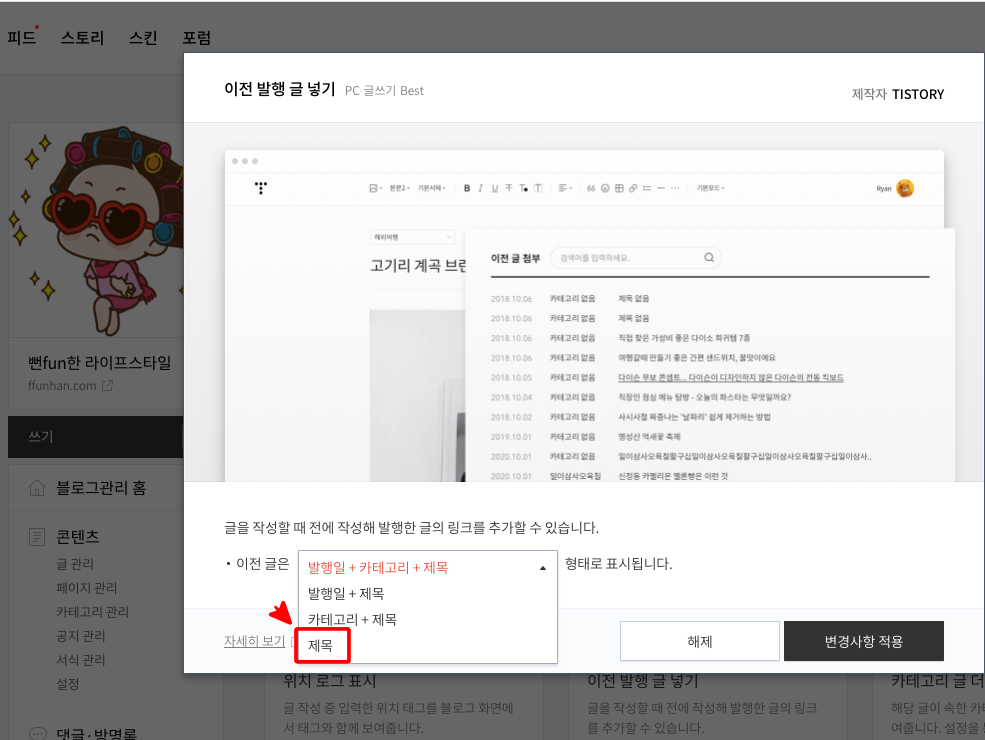
Task: Switch to the 스토리 menu tab
Action: point(81,37)
